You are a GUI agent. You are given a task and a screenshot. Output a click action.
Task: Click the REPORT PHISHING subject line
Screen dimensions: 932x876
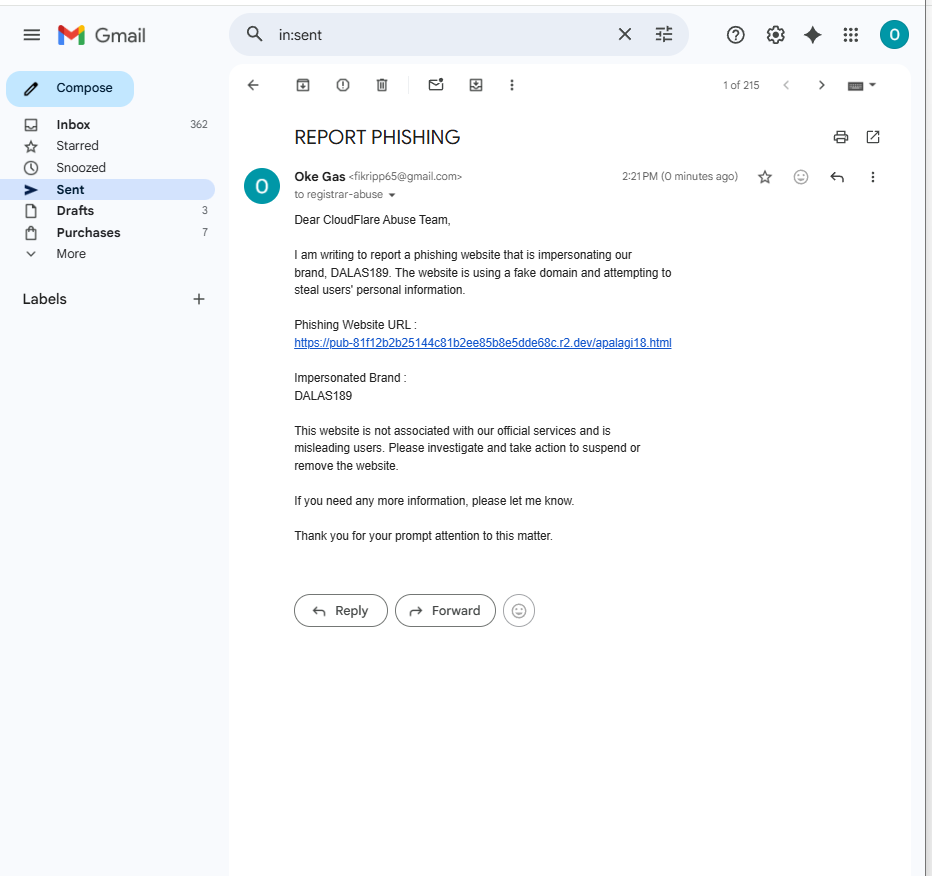377,137
